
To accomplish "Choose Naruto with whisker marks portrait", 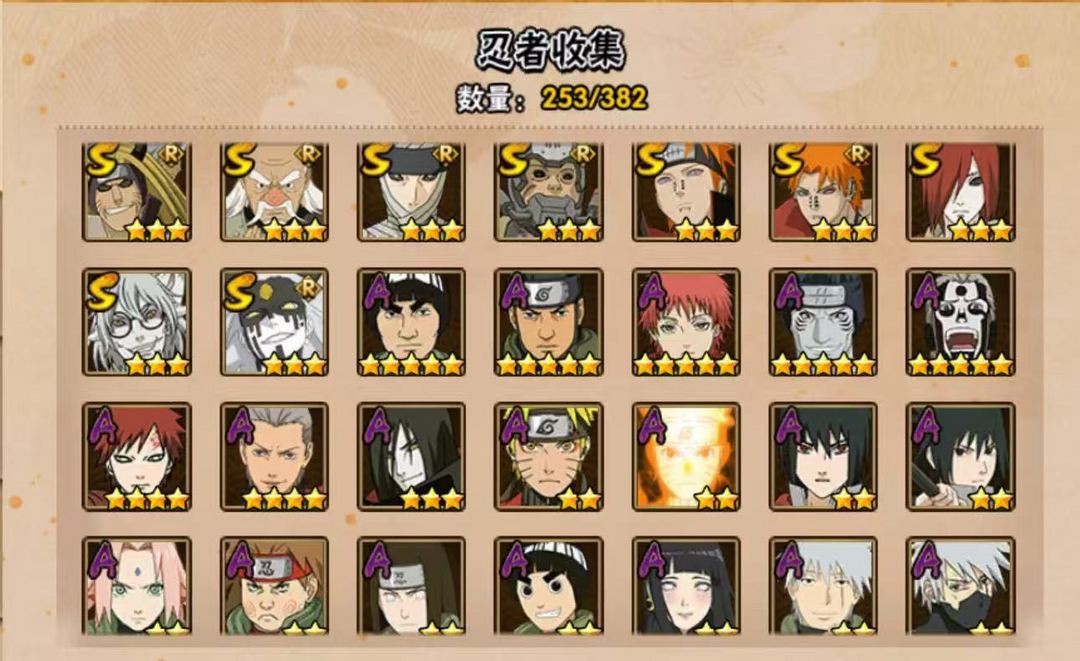I will pos(548,457).
